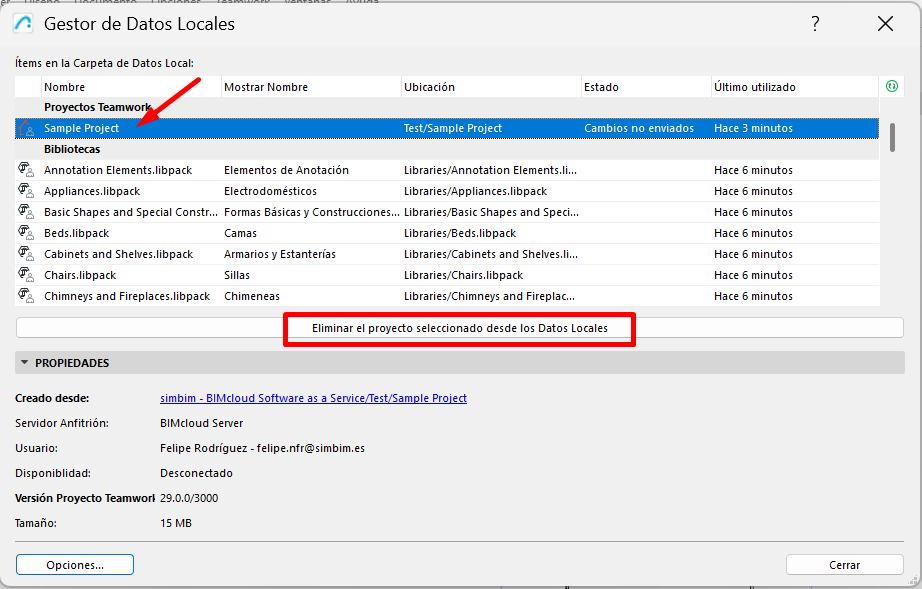Click the Armarios y Estanterías display name
922x589 pixels.
(280, 254)
